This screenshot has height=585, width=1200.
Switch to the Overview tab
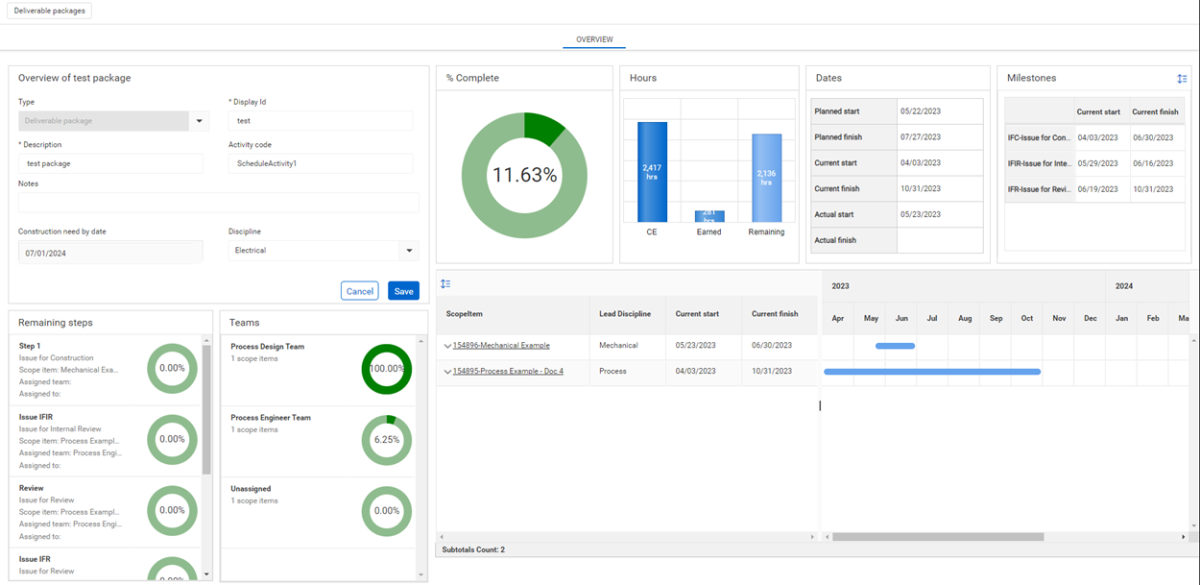pyautogui.click(x=594, y=41)
